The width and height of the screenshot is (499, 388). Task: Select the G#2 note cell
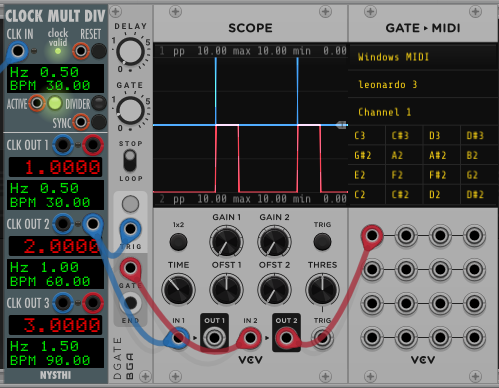pos(367,155)
